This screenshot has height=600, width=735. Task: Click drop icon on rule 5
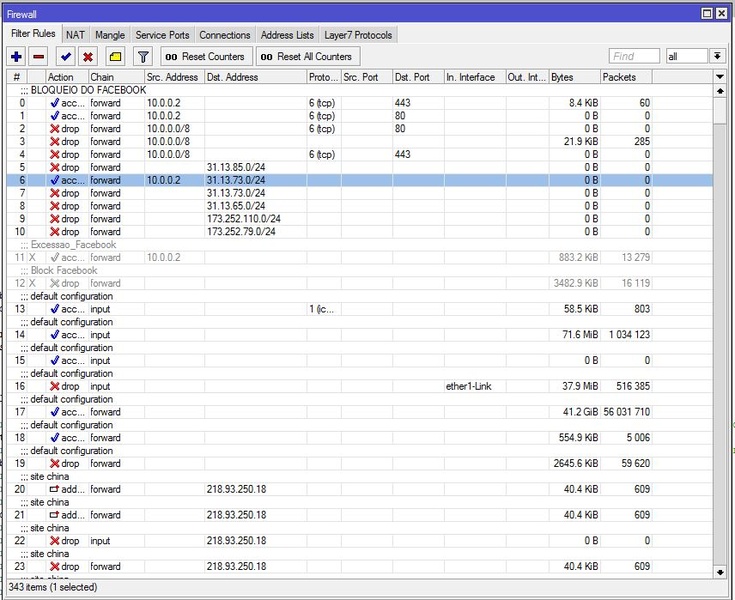pyautogui.click(x=55, y=167)
